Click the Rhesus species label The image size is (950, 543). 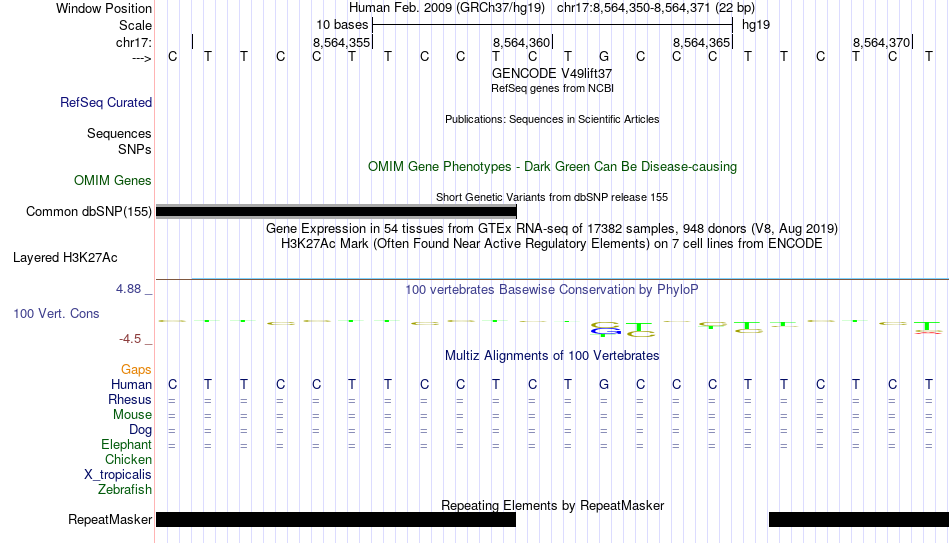130,400
